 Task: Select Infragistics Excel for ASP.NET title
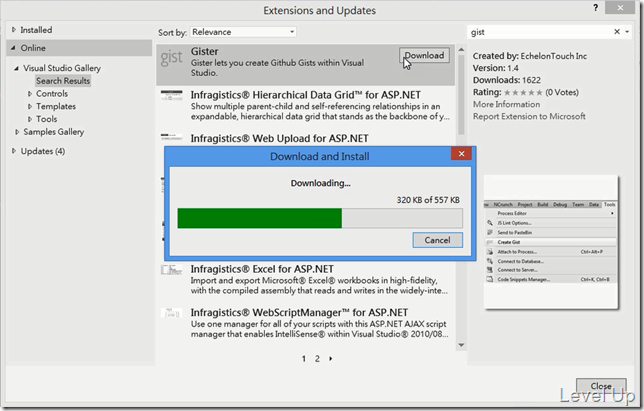262,269
